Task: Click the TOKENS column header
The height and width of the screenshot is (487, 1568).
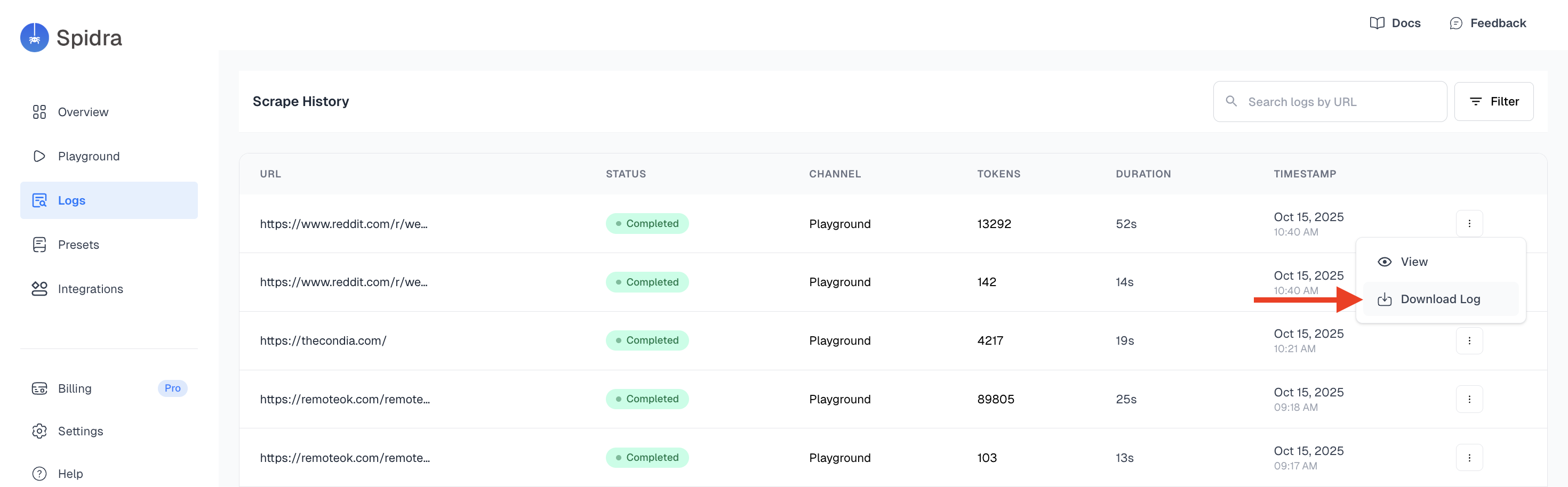Action: point(998,174)
